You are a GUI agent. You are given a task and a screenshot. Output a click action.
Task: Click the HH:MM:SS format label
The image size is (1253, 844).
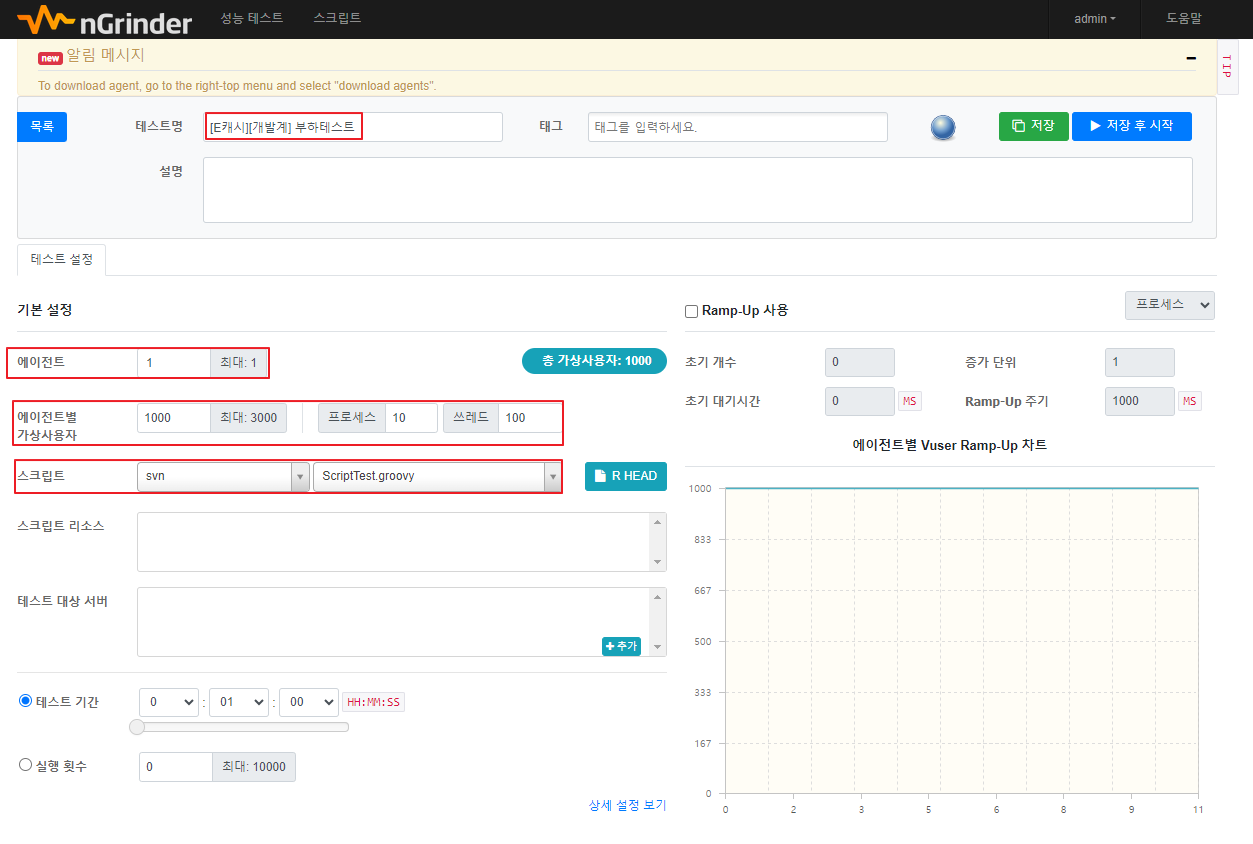373,702
